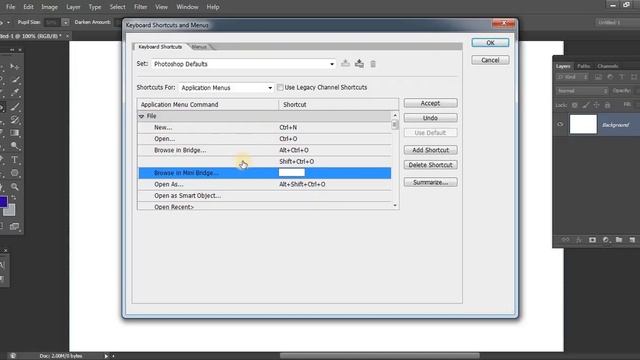Toggle lock transparent pixels
Viewport: 640px width, 360px height.
point(575,105)
